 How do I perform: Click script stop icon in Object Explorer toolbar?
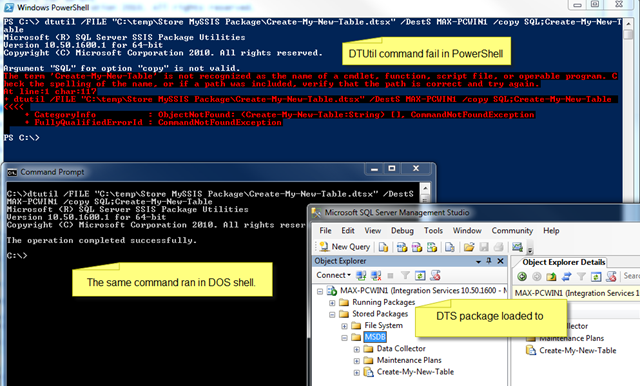tap(435, 276)
